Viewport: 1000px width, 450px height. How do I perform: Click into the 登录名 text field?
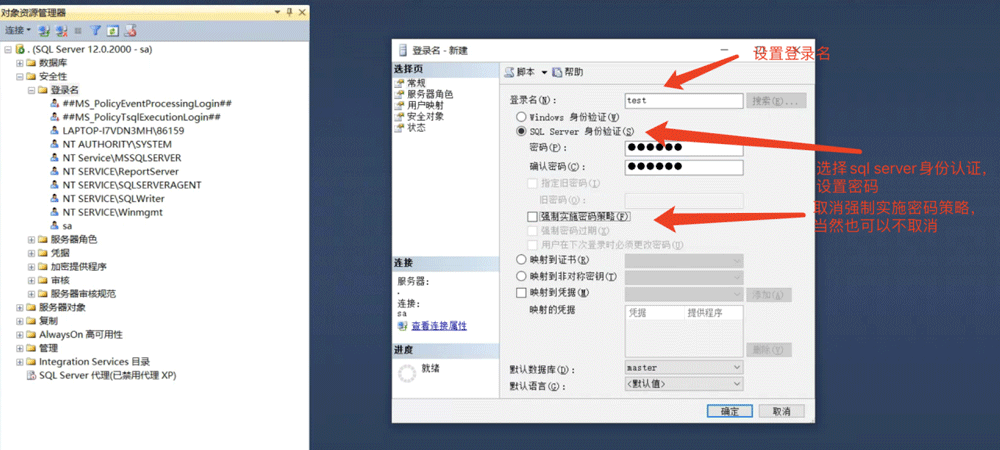(x=684, y=101)
